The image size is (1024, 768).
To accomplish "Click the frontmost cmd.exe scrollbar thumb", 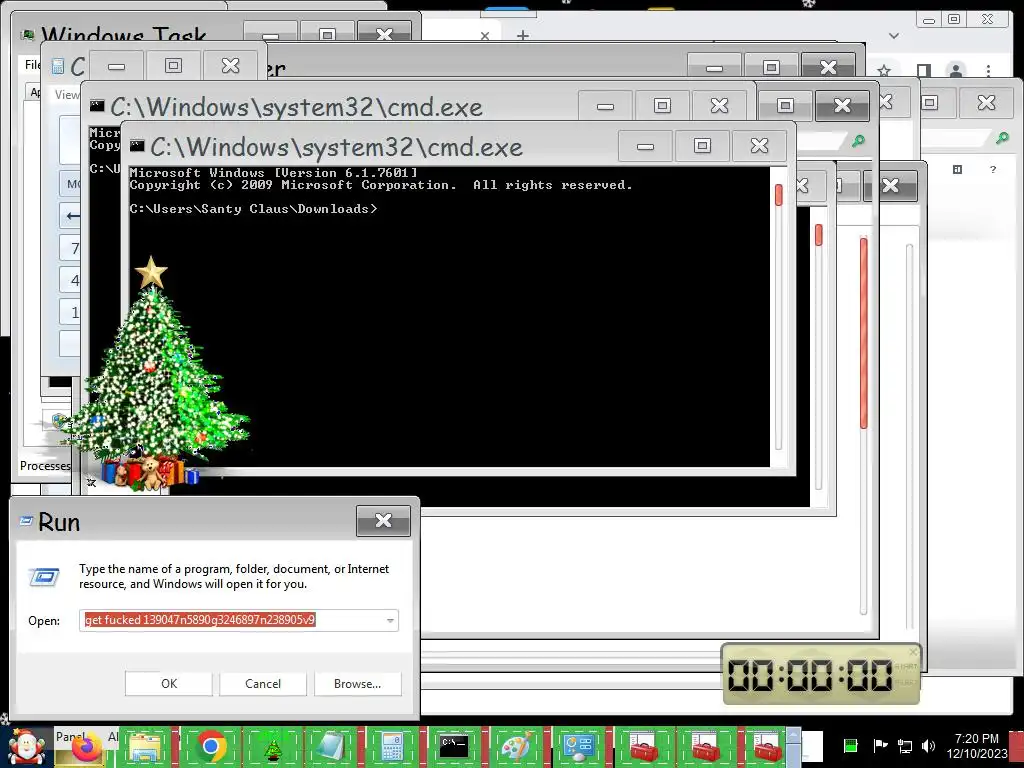I will [x=778, y=195].
